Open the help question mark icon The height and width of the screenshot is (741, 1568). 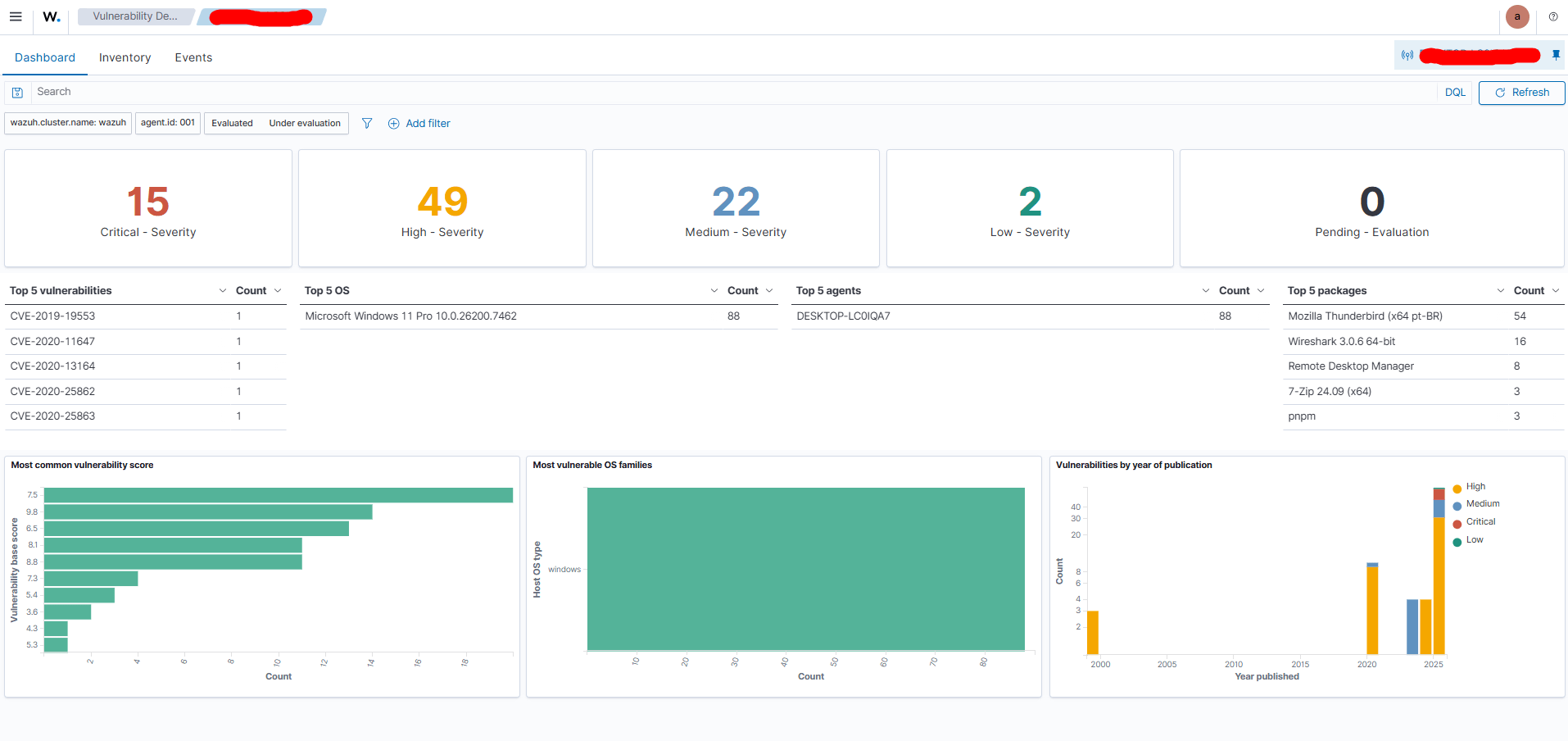tap(1553, 16)
